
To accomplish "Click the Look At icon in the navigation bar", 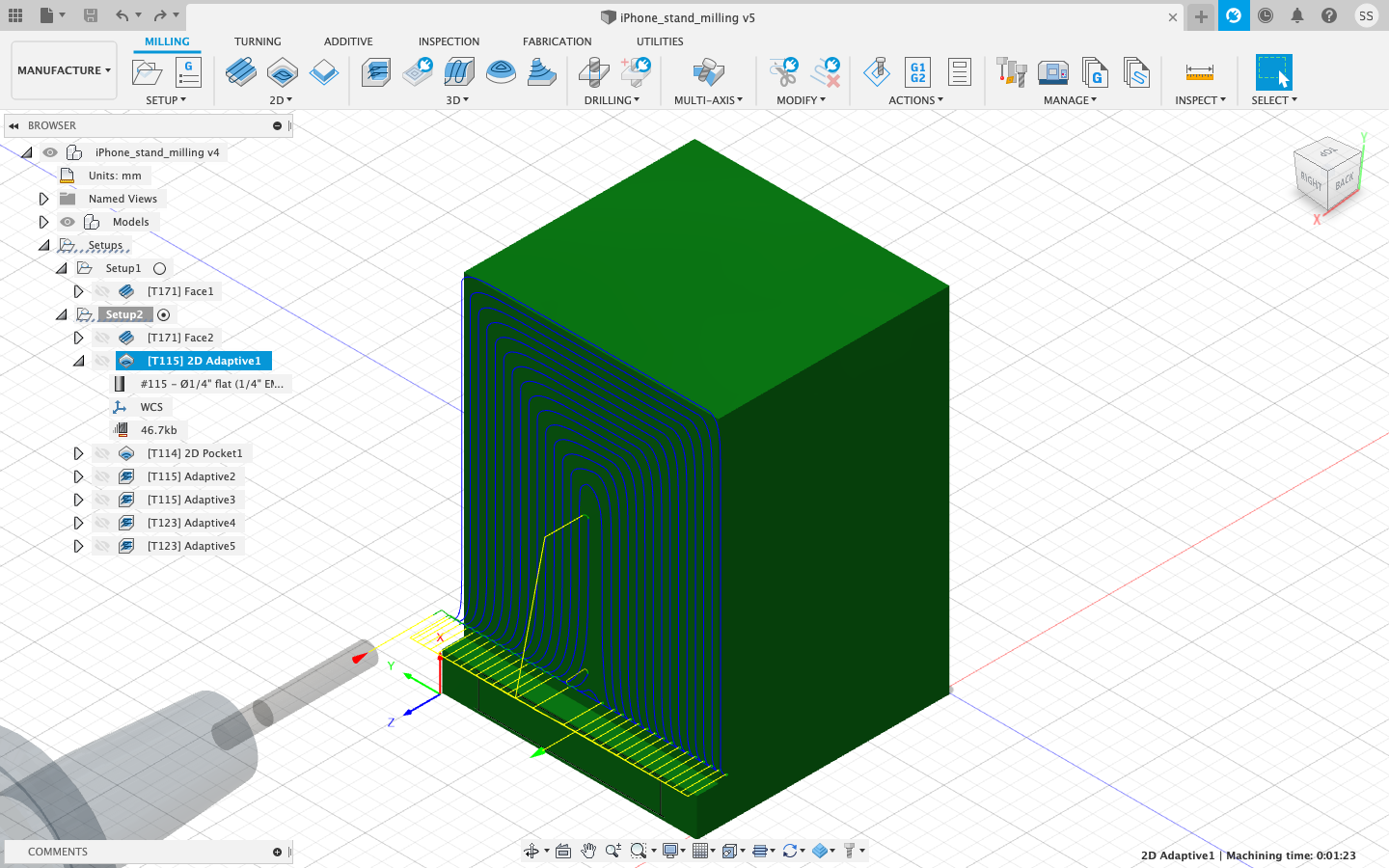I will (x=563, y=851).
